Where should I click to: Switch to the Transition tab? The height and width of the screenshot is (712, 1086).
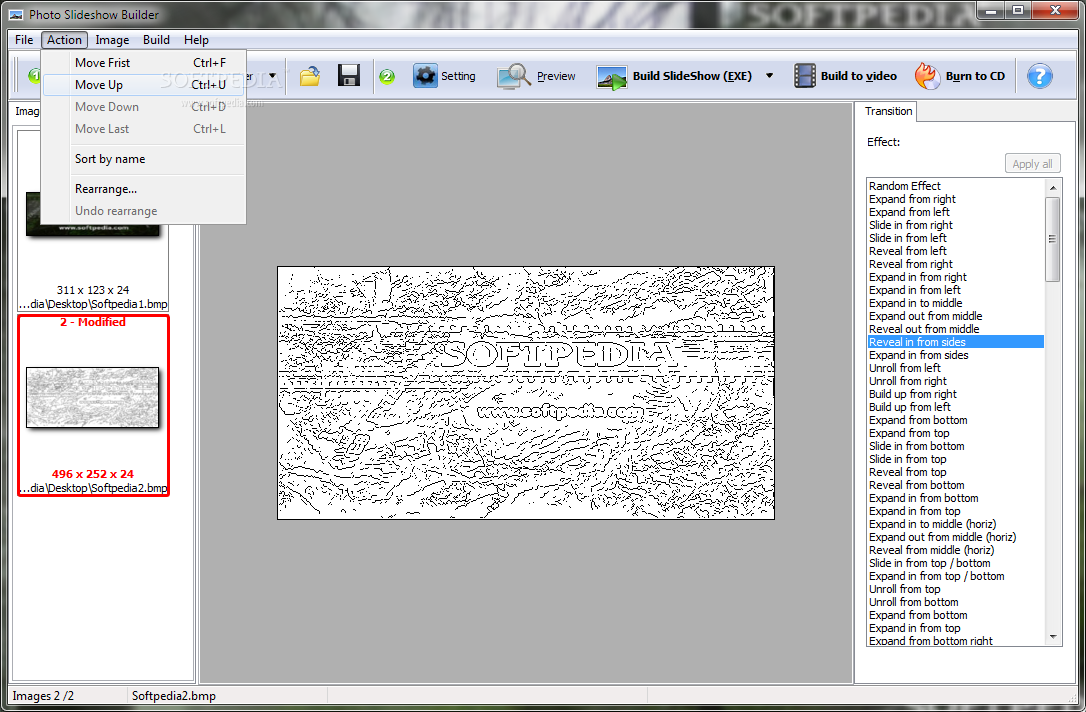pos(888,111)
